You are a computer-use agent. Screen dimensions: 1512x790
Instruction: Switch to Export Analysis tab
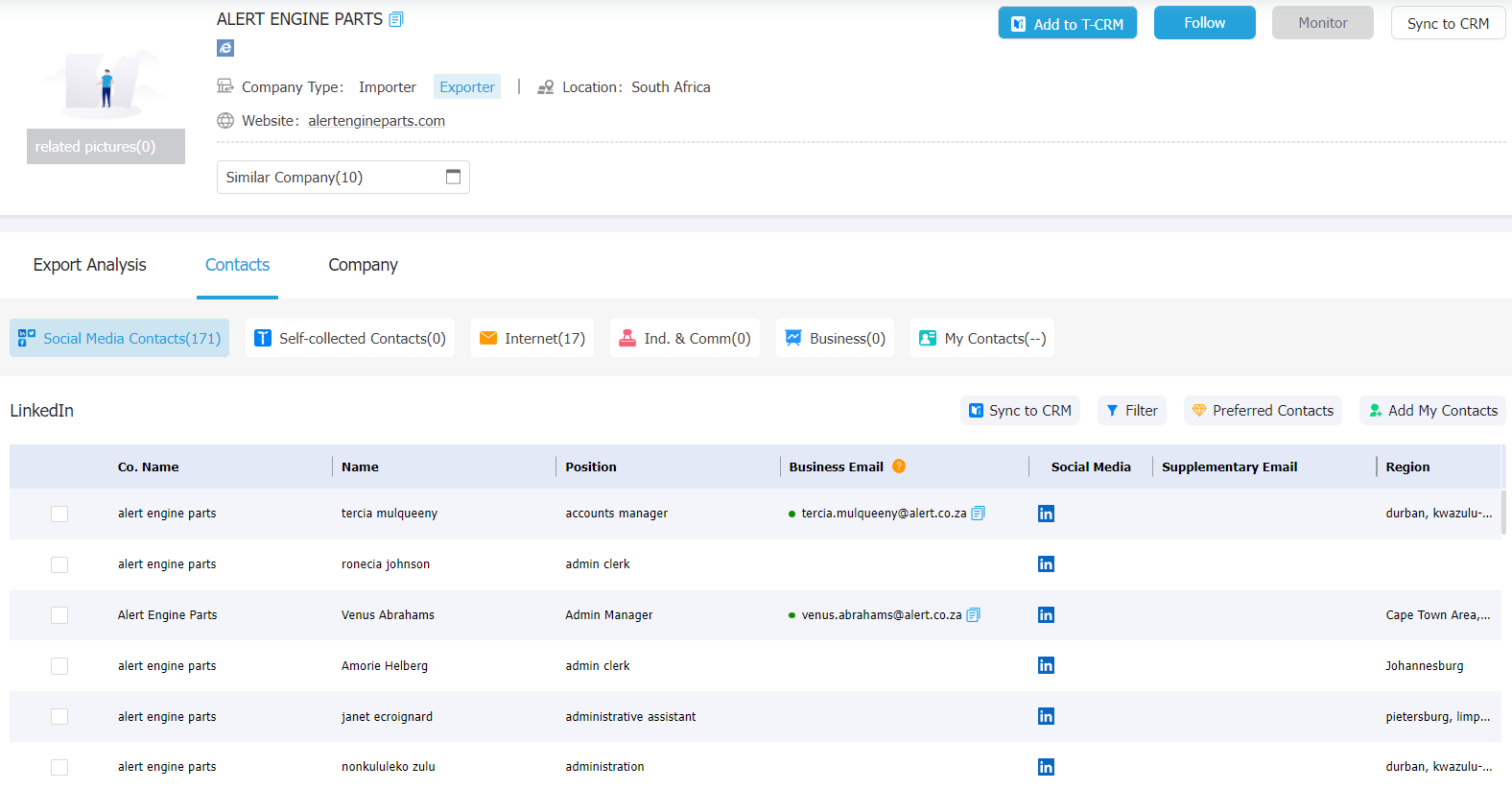[90, 265]
